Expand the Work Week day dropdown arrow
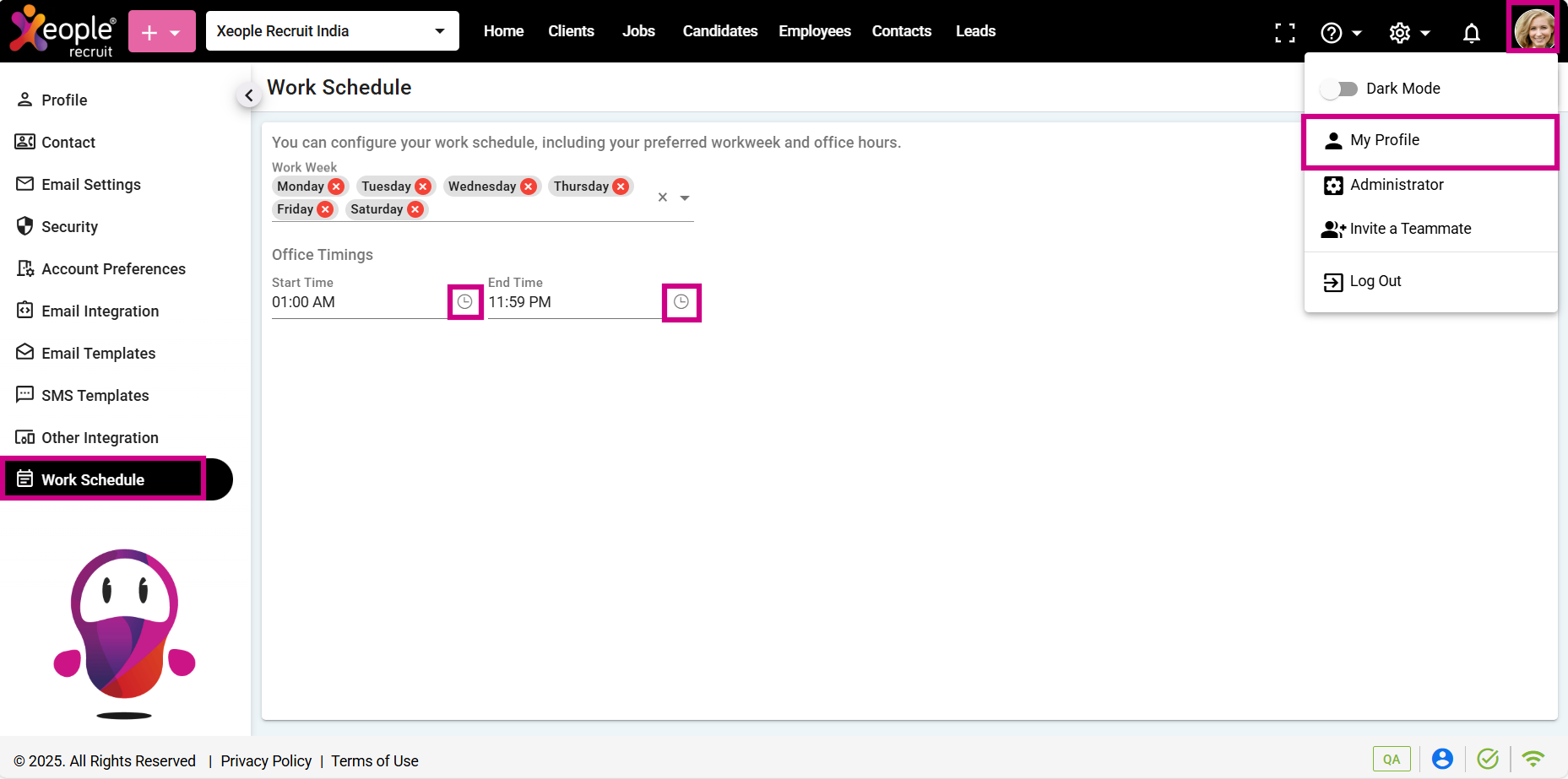 pos(685,197)
